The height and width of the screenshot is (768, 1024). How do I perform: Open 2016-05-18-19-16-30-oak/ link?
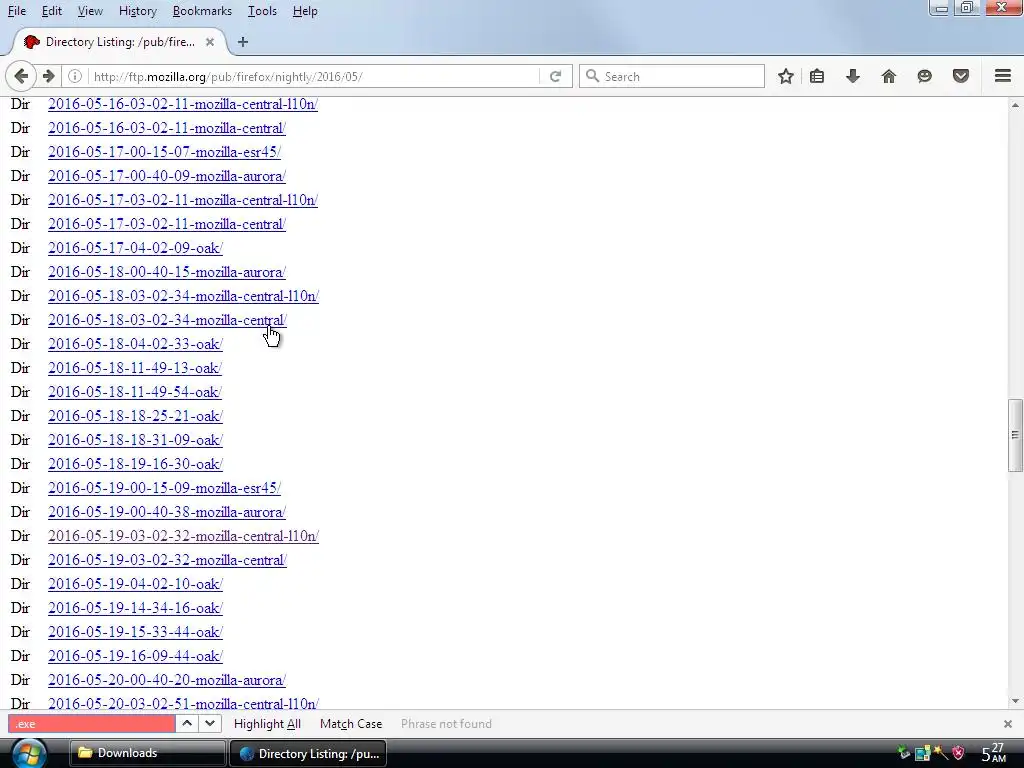coord(135,464)
